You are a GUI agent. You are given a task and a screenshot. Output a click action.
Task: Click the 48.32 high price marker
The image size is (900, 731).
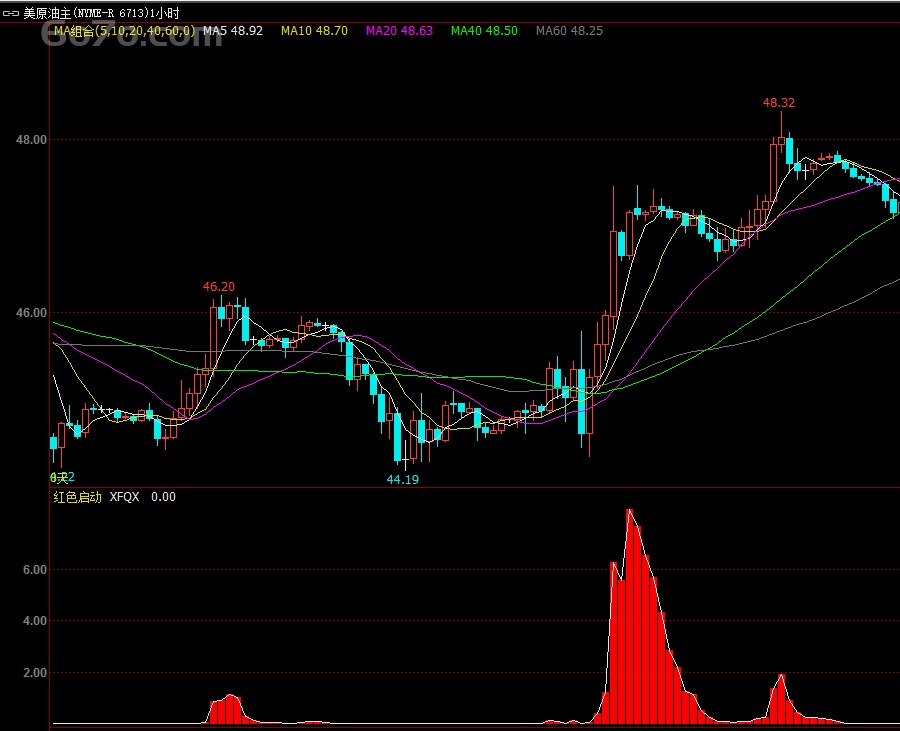pos(779,103)
